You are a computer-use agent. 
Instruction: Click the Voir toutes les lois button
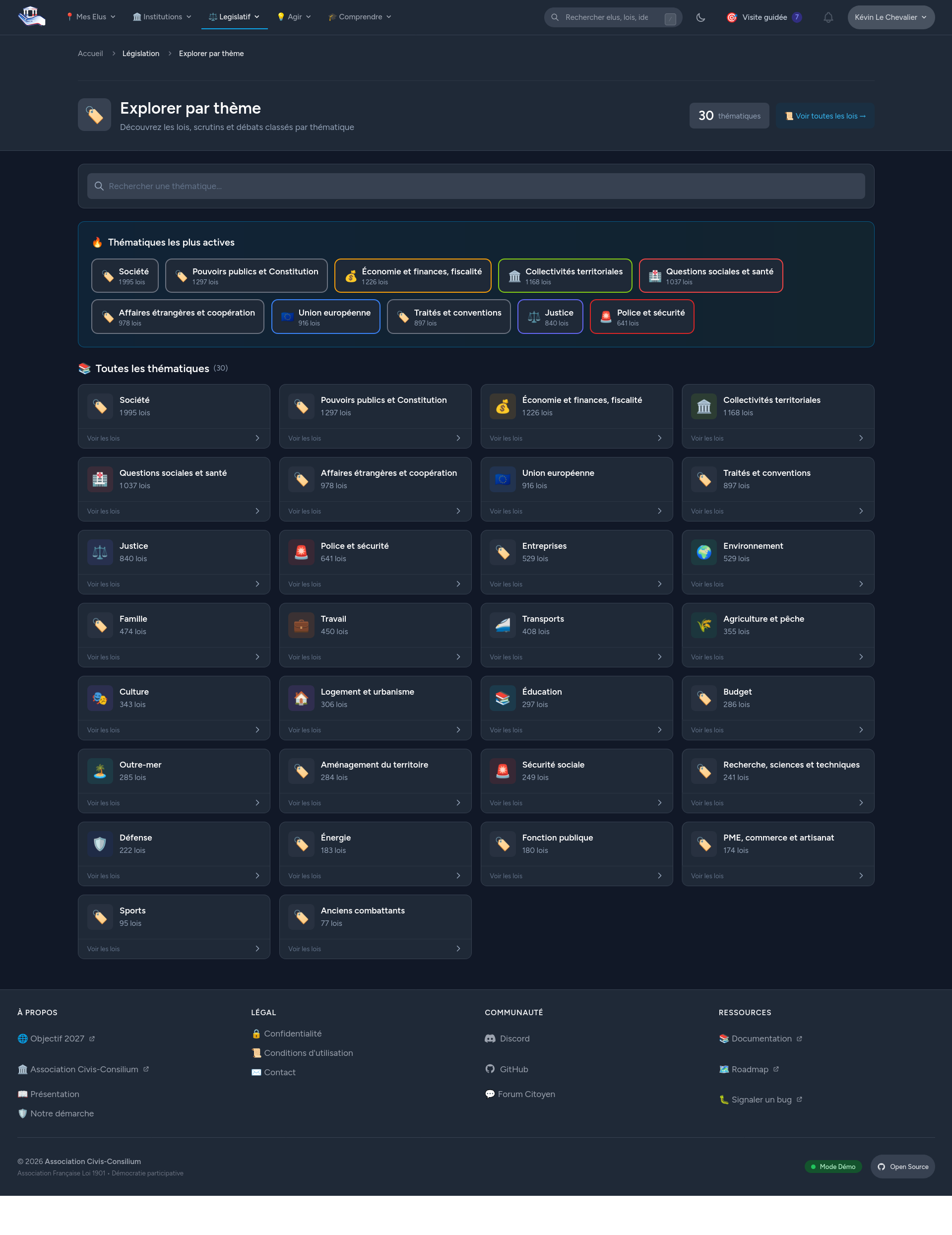pyautogui.click(x=825, y=116)
